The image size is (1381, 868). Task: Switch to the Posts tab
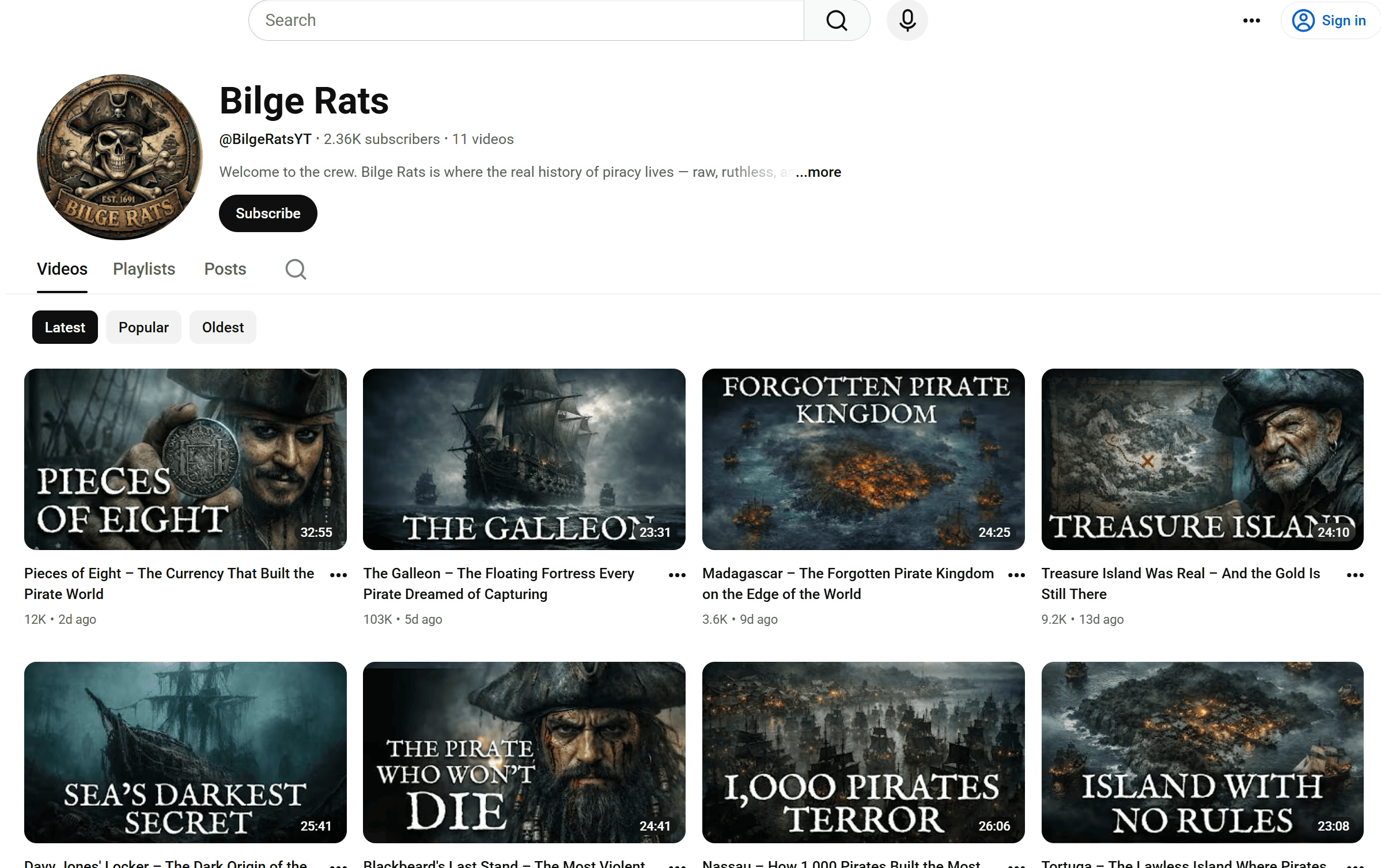click(x=225, y=269)
